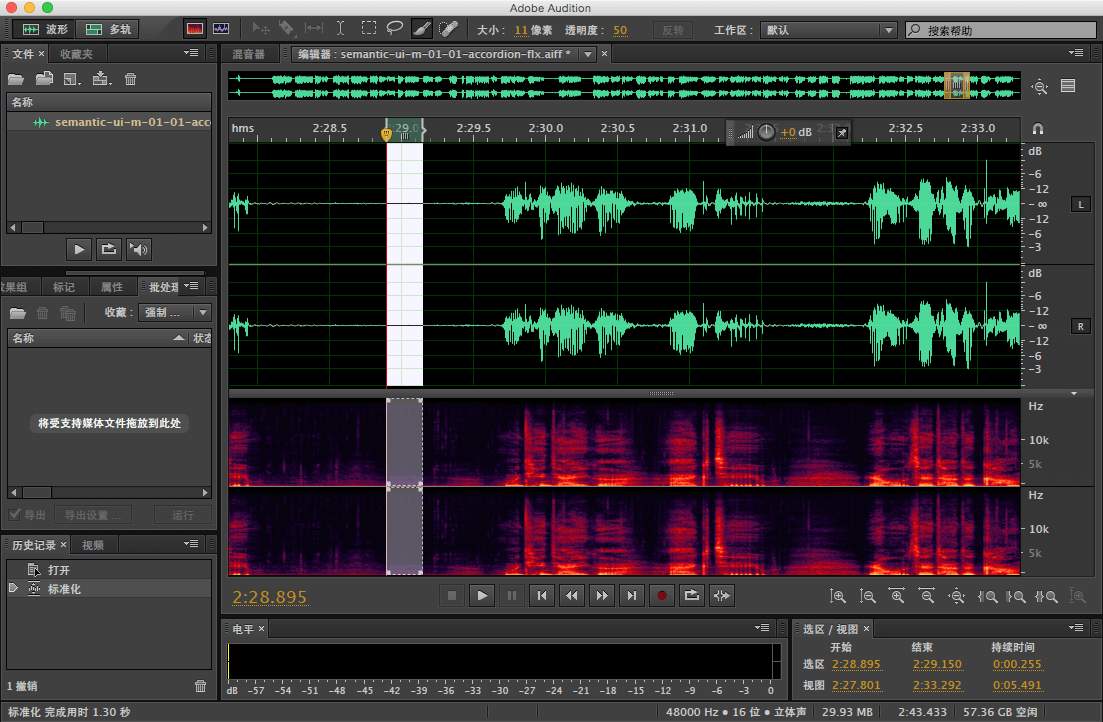Select the marquee selection tool

369,28
